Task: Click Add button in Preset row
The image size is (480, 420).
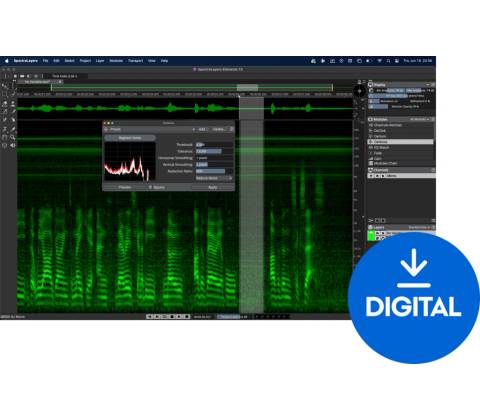Action: (202, 129)
